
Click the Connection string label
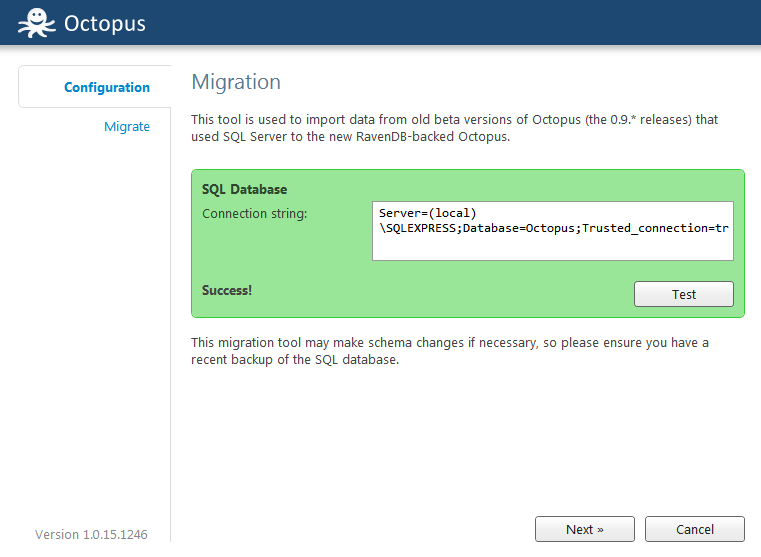[255, 214]
